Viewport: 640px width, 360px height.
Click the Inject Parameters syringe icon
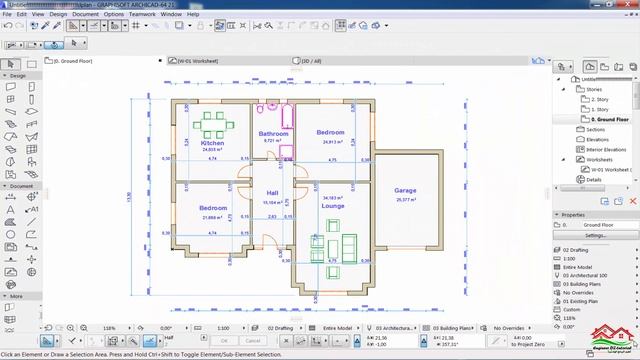click(57, 26)
